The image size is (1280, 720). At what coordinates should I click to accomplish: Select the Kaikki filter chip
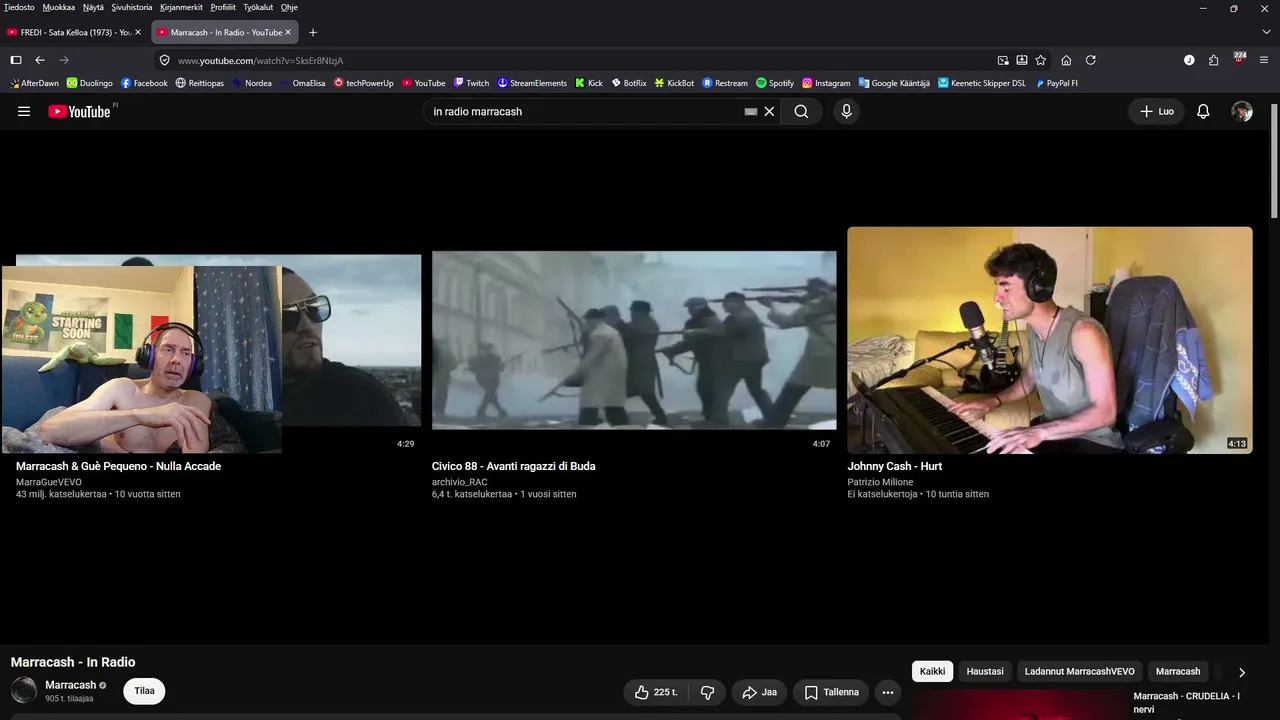(932, 671)
